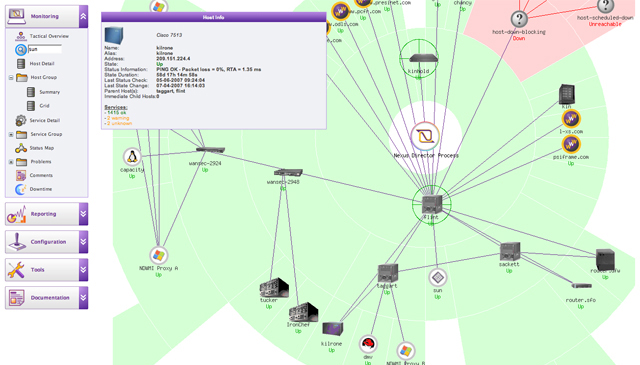Select the wansec-2924 switch node
The width and height of the screenshot is (640, 365).
pos(210,150)
